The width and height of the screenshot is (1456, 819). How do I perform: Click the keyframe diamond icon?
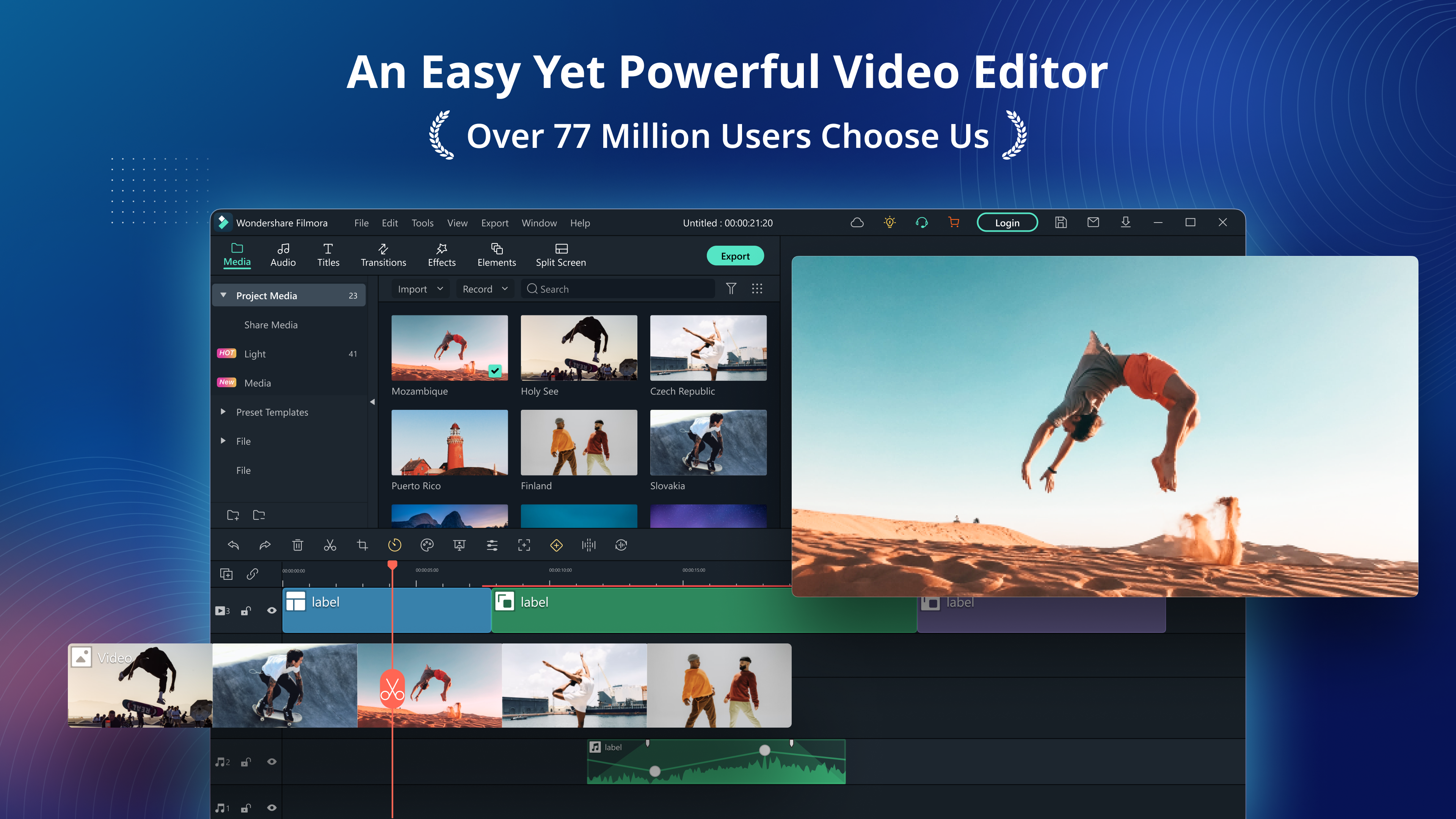tap(556, 545)
